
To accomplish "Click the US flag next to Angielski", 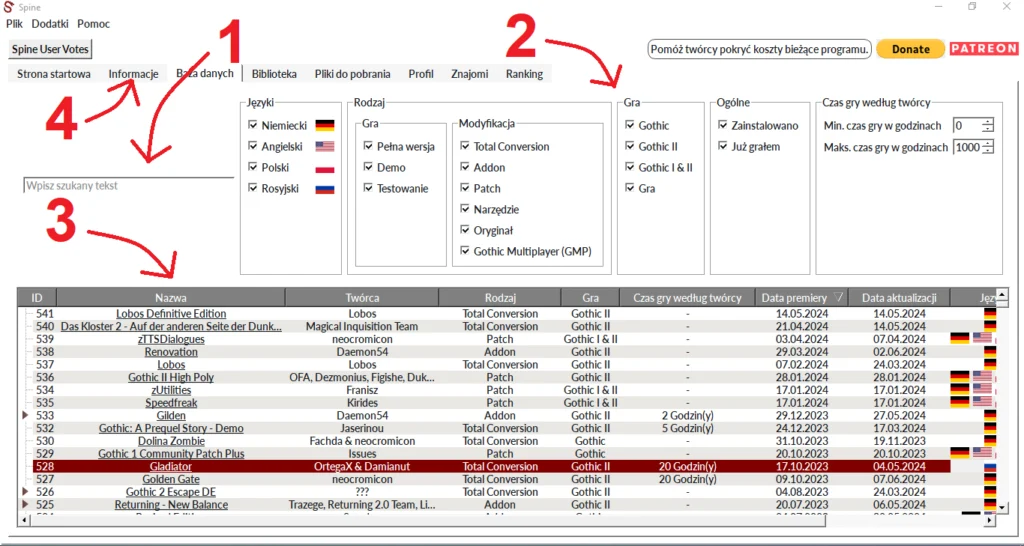I will coord(325,146).
